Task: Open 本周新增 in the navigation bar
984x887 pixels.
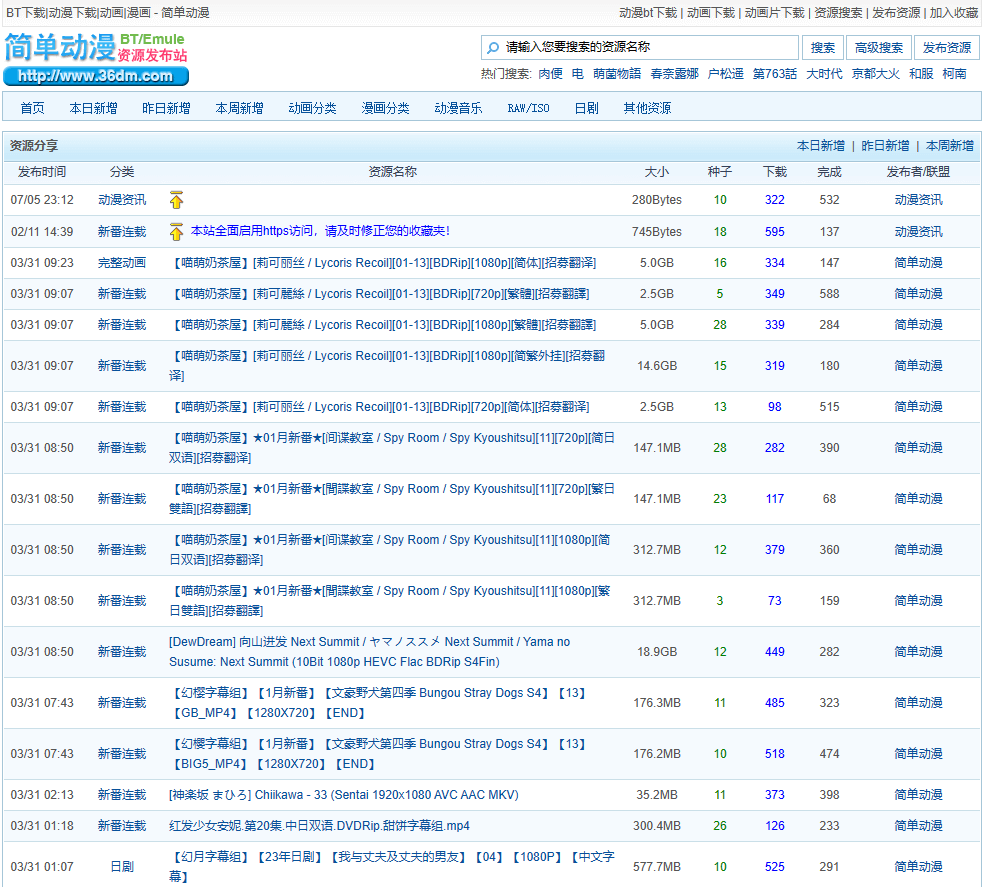Action: pyautogui.click(x=239, y=108)
